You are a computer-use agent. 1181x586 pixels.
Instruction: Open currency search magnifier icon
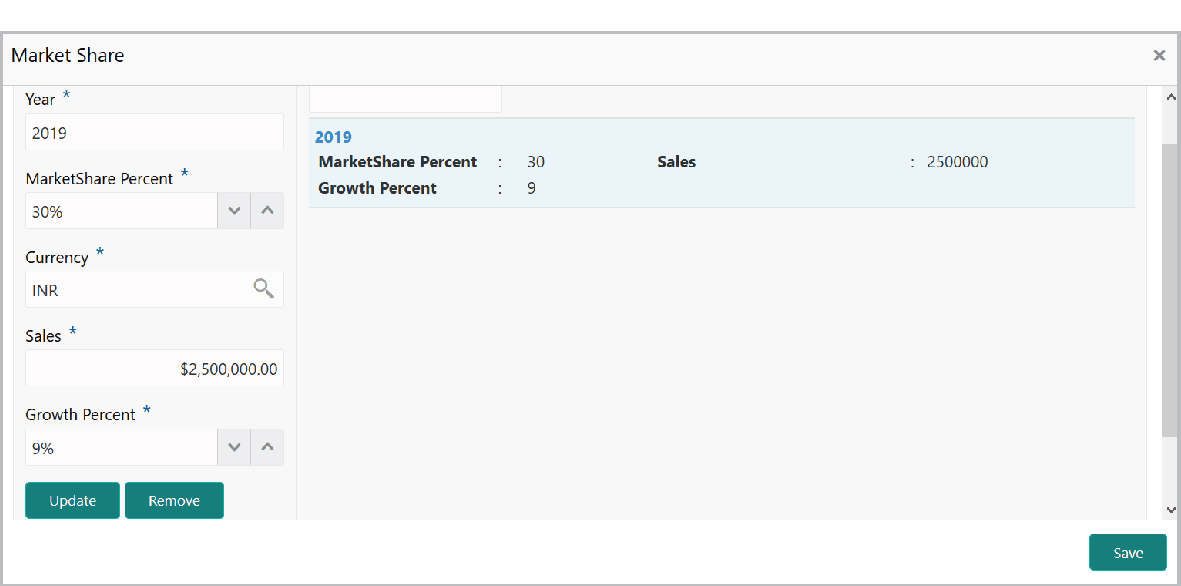[x=263, y=288]
